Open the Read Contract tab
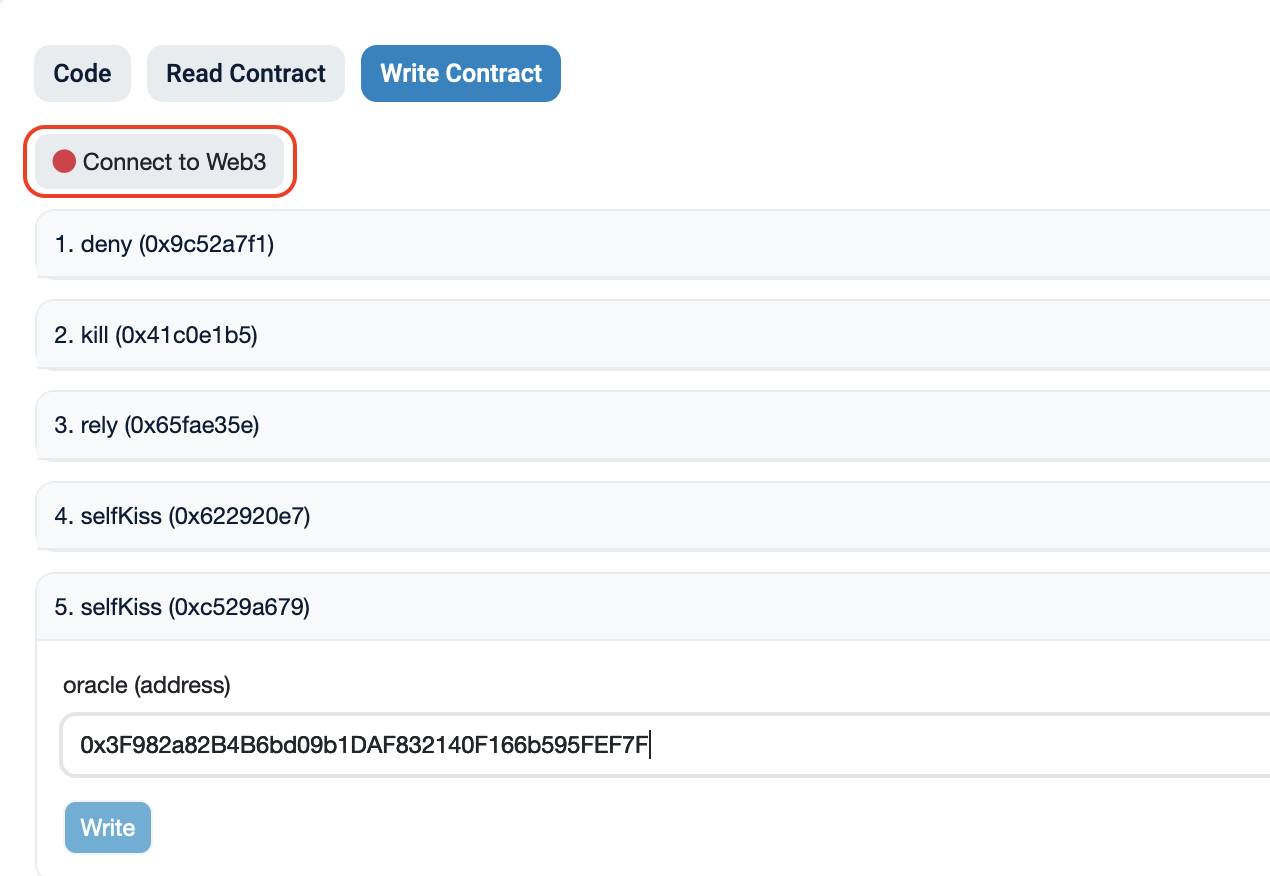This screenshot has height=876, width=1270. coord(245,73)
